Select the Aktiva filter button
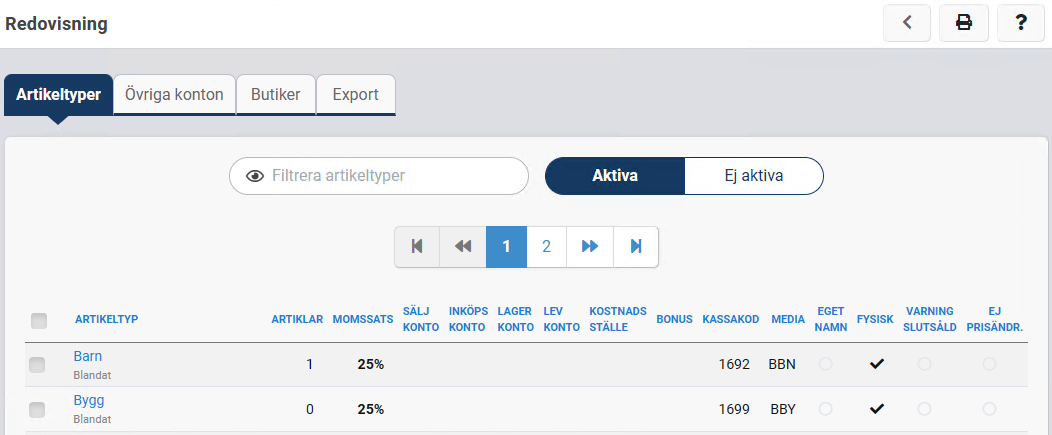Image resolution: width=1052 pixels, height=435 pixels. 615,176
